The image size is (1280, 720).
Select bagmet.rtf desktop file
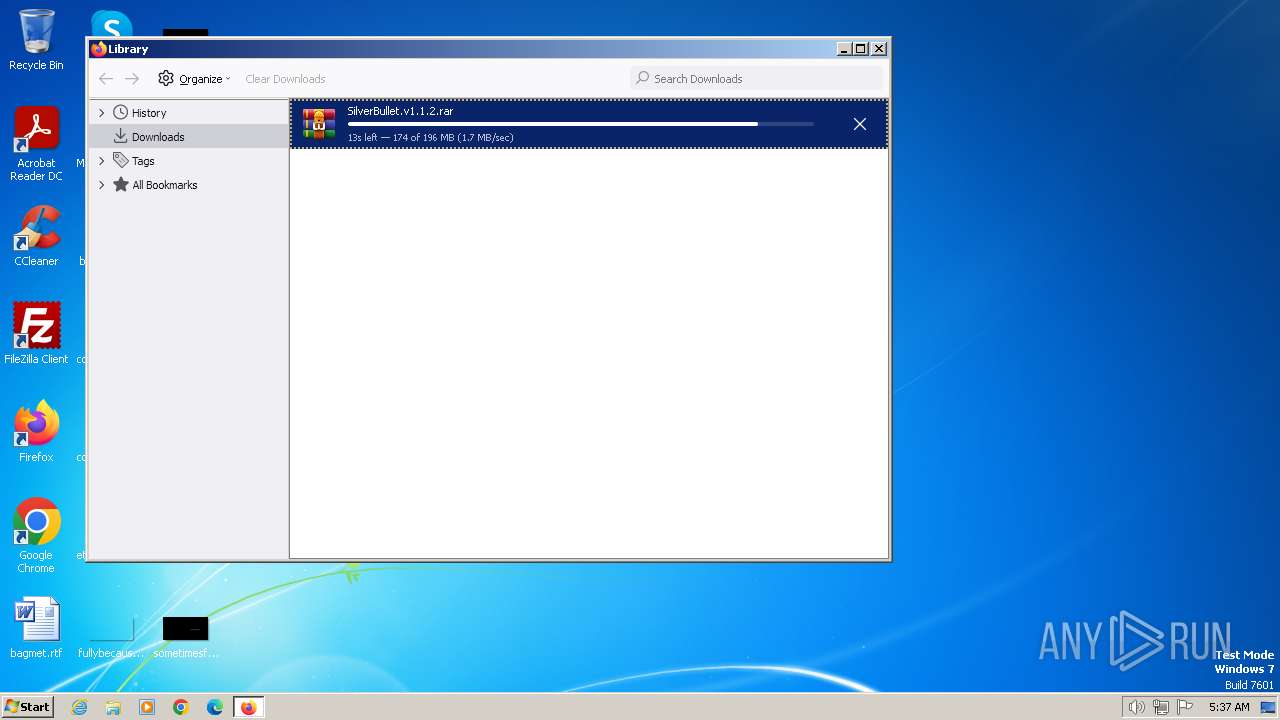pyautogui.click(x=36, y=628)
